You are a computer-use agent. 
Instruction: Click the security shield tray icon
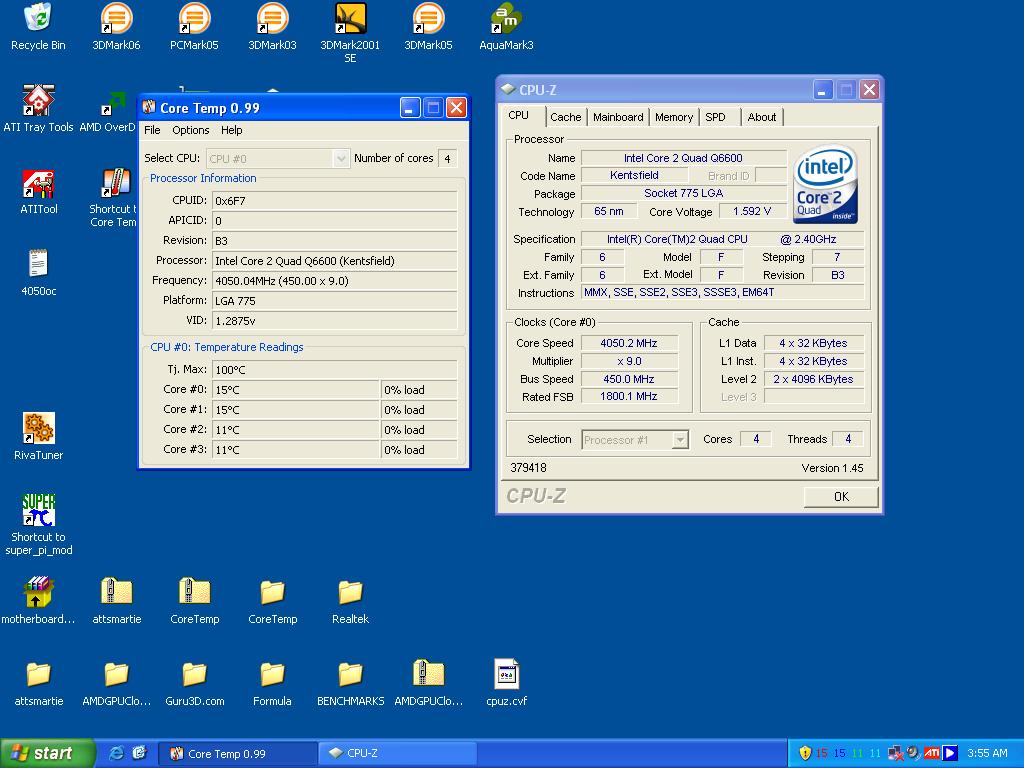(805, 753)
